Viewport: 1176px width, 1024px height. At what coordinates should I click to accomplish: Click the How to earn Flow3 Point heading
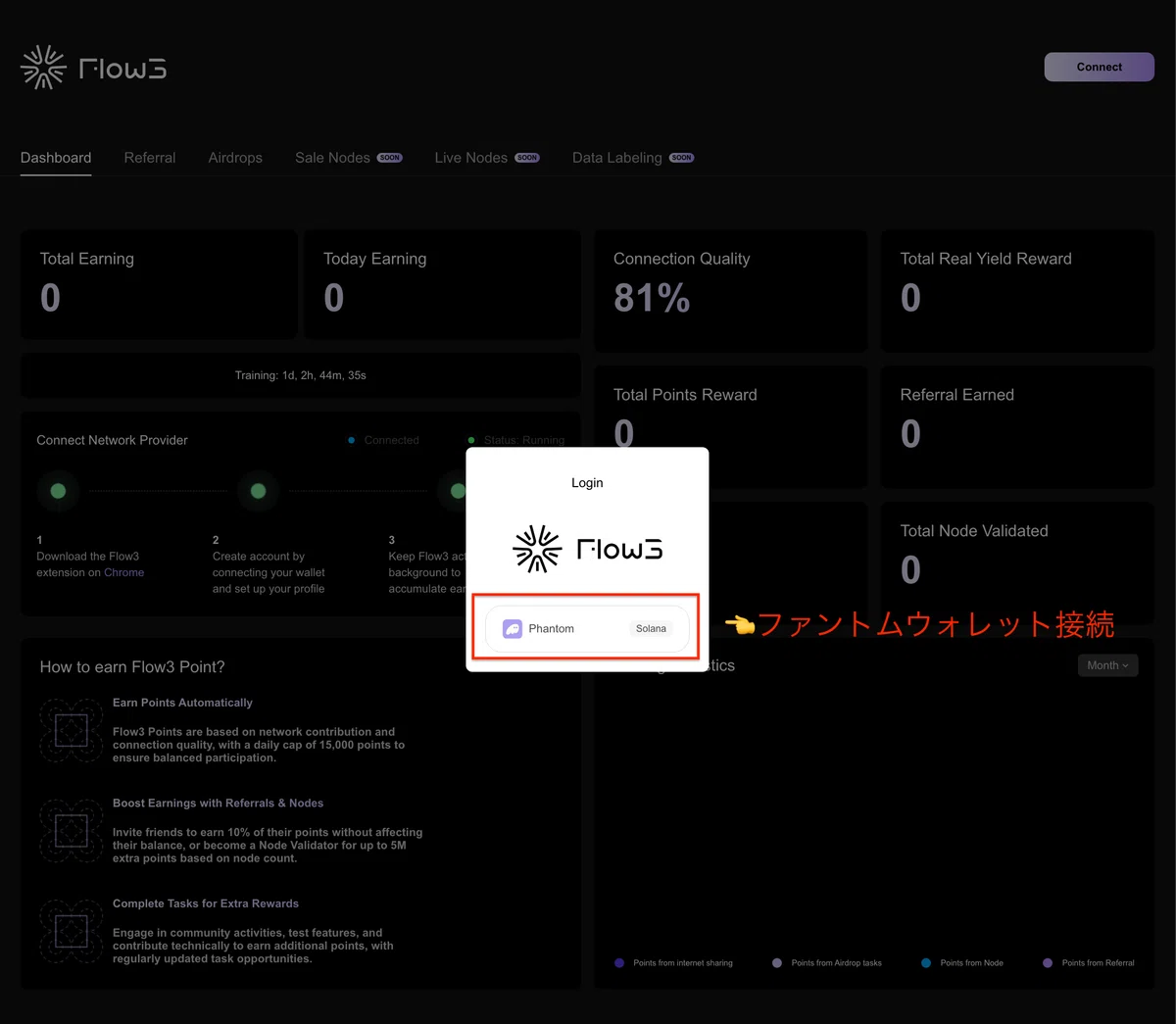click(x=132, y=667)
